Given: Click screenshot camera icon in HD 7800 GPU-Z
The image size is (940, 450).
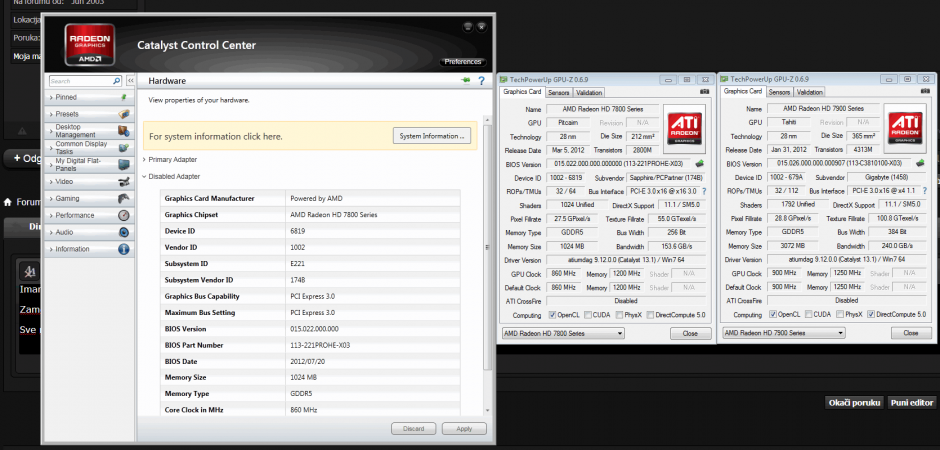Looking at the screenshot, I should click(704, 92).
